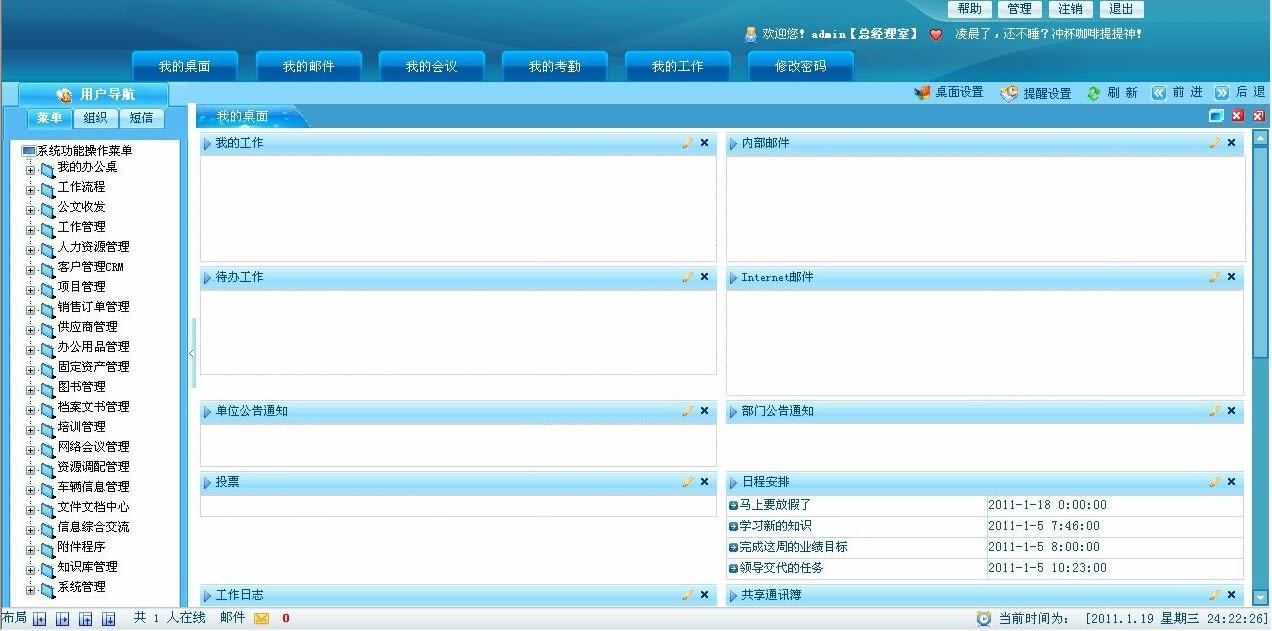
Task: Switch to the 短信 sidebar tab
Action: [141, 118]
